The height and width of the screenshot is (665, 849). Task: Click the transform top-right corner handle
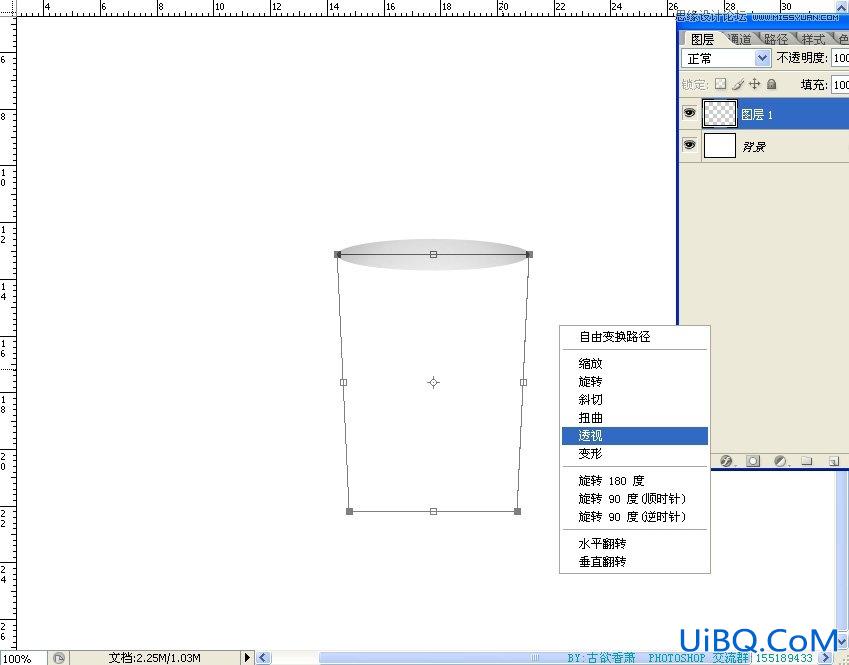tap(530, 254)
